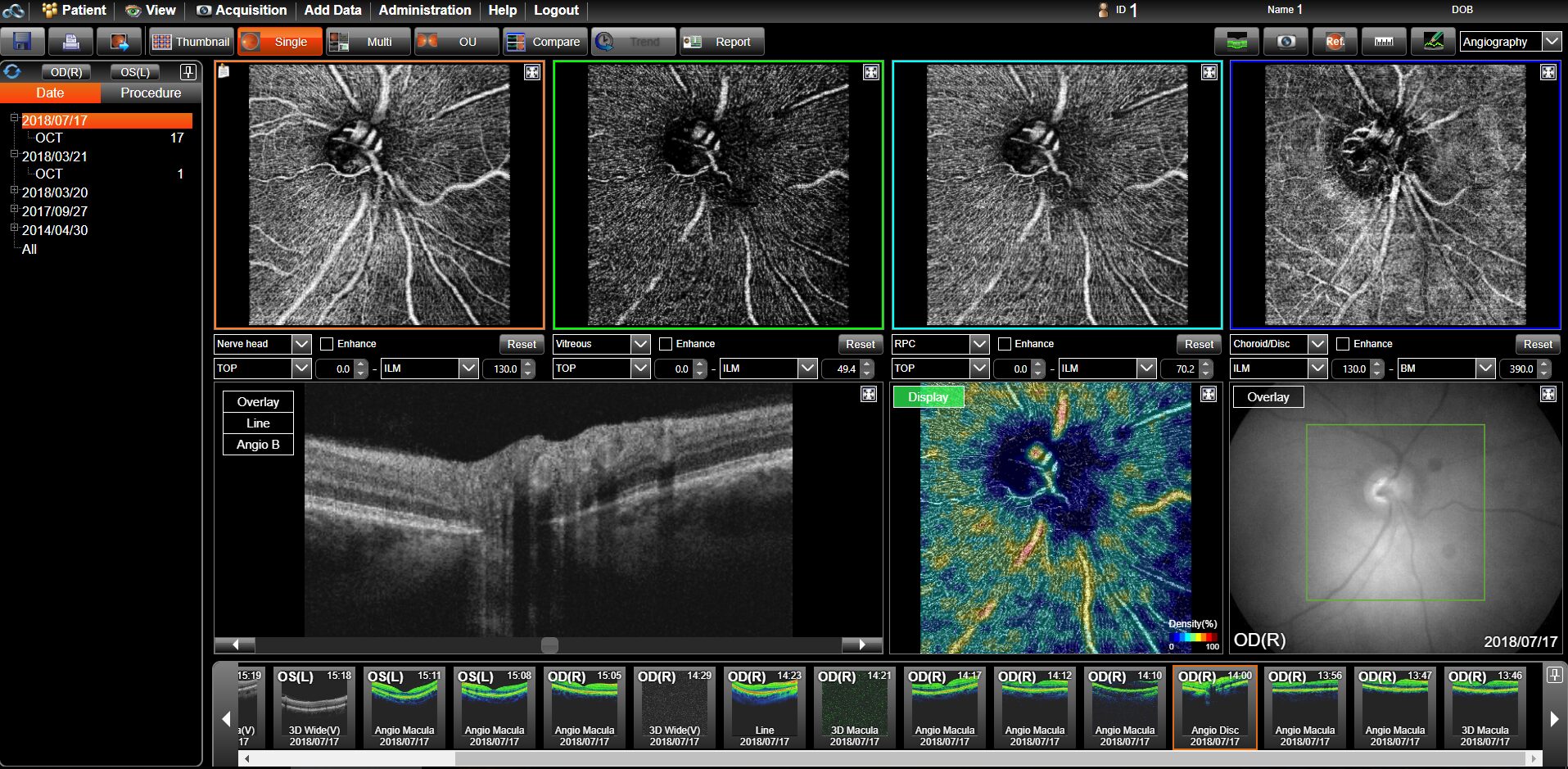Image resolution: width=1568 pixels, height=769 pixels.
Task: Maximize the Nerve head image panel
Action: coord(532,73)
